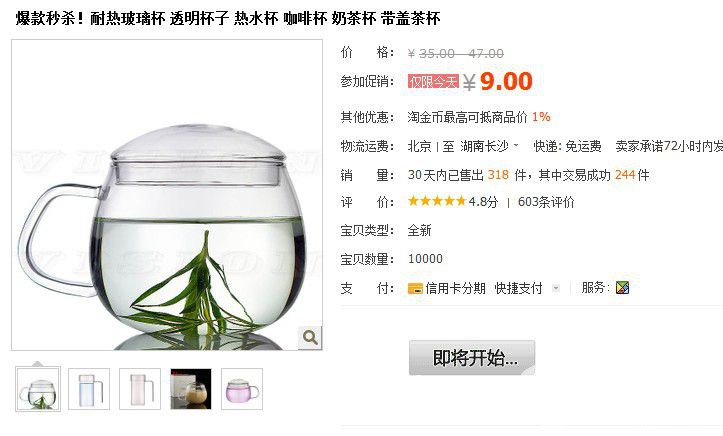Viewport: 723px width, 436px height.
Task: Click the 318 sold count number
Action: (x=498, y=175)
